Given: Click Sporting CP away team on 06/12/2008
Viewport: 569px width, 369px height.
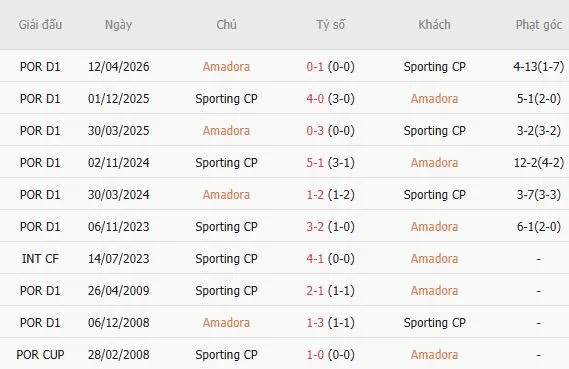Looking at the screenshot, I should (x=434, y=323).
